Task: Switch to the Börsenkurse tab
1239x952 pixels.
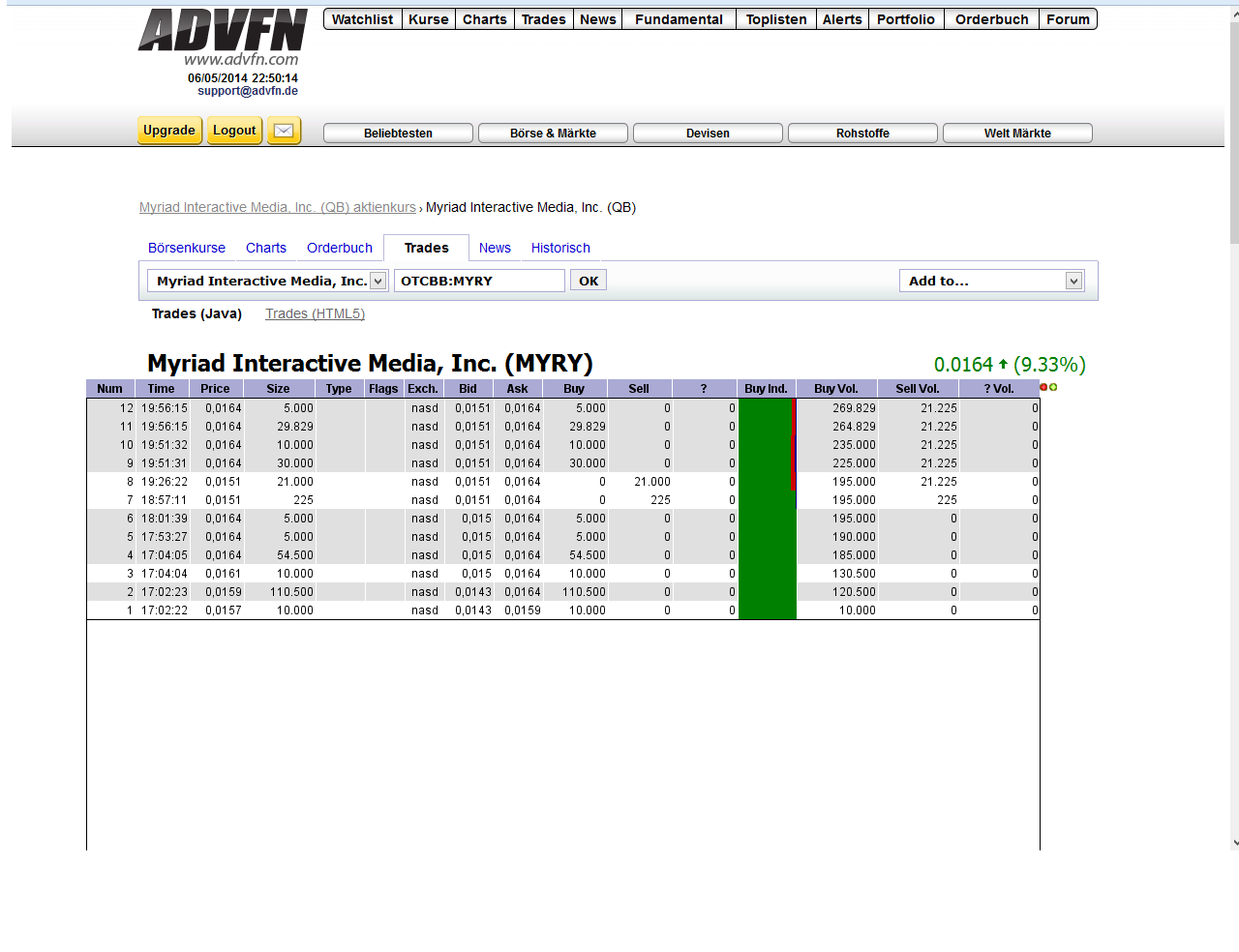Action: click(187, 248)
